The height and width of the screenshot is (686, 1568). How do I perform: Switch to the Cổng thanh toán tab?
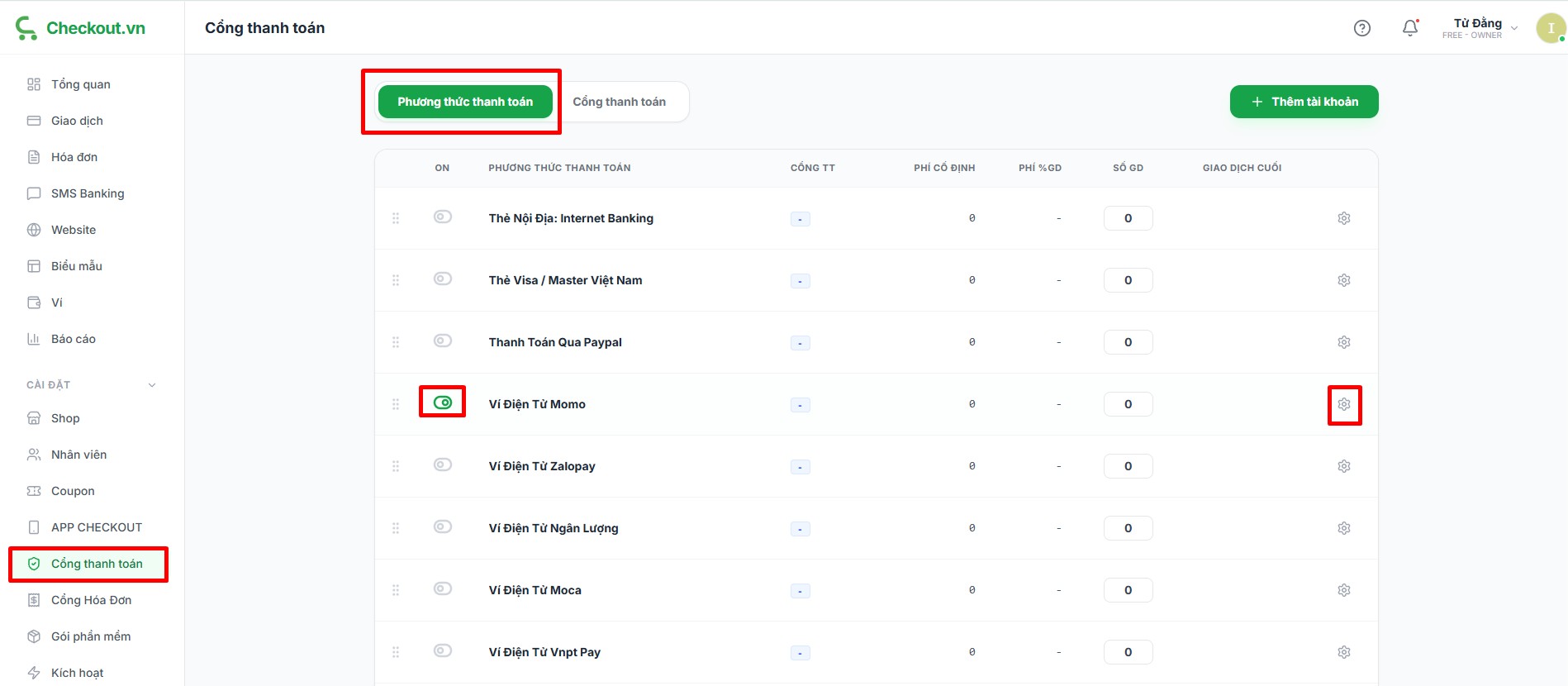pyautogui.click(x=619, y=102)
